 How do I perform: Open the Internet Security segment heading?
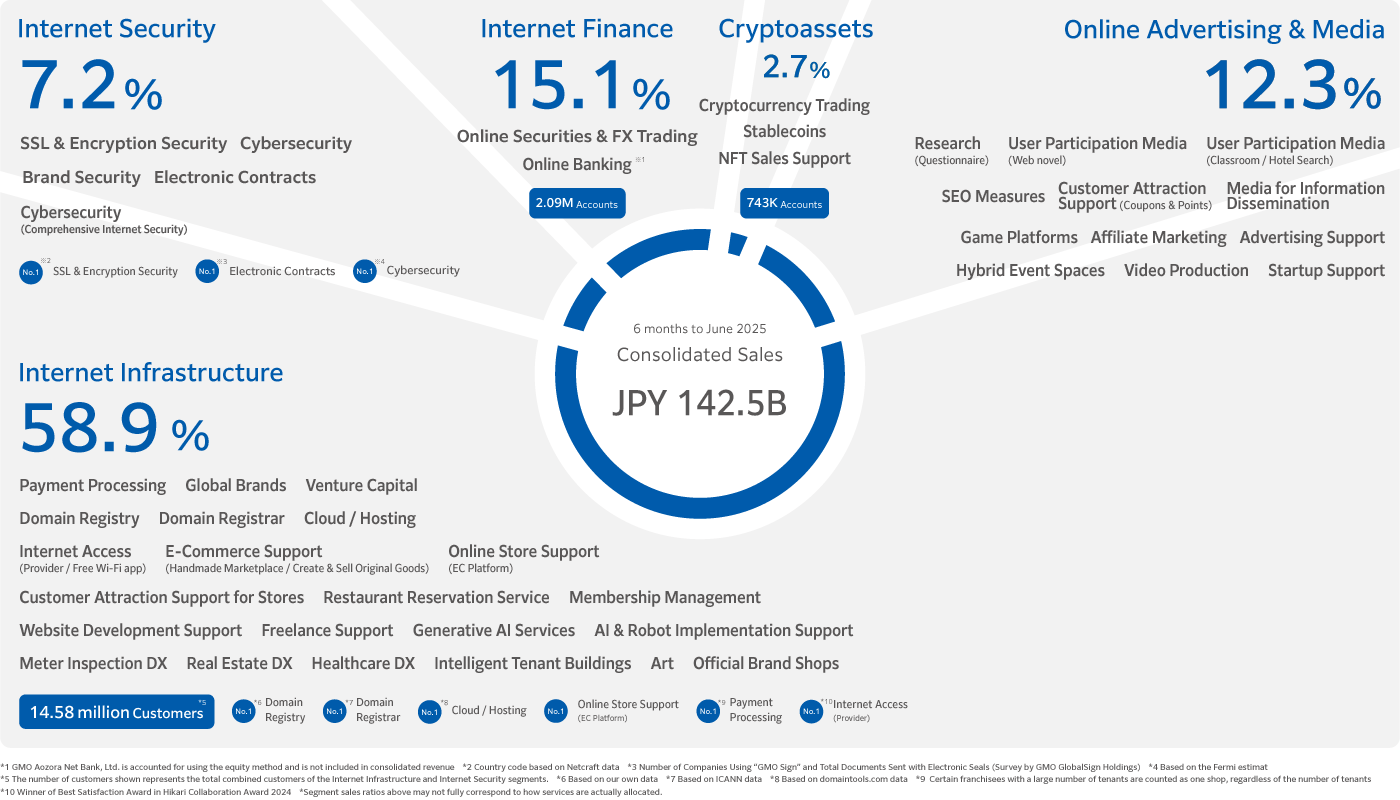[x=117, y=29]
